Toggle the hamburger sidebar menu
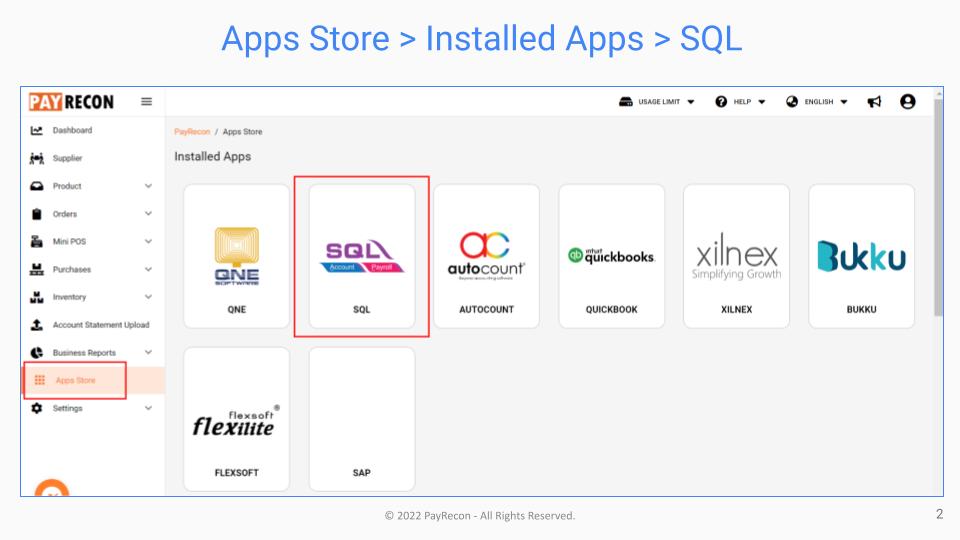Screen dimensions: 960x540 (146, 102)
